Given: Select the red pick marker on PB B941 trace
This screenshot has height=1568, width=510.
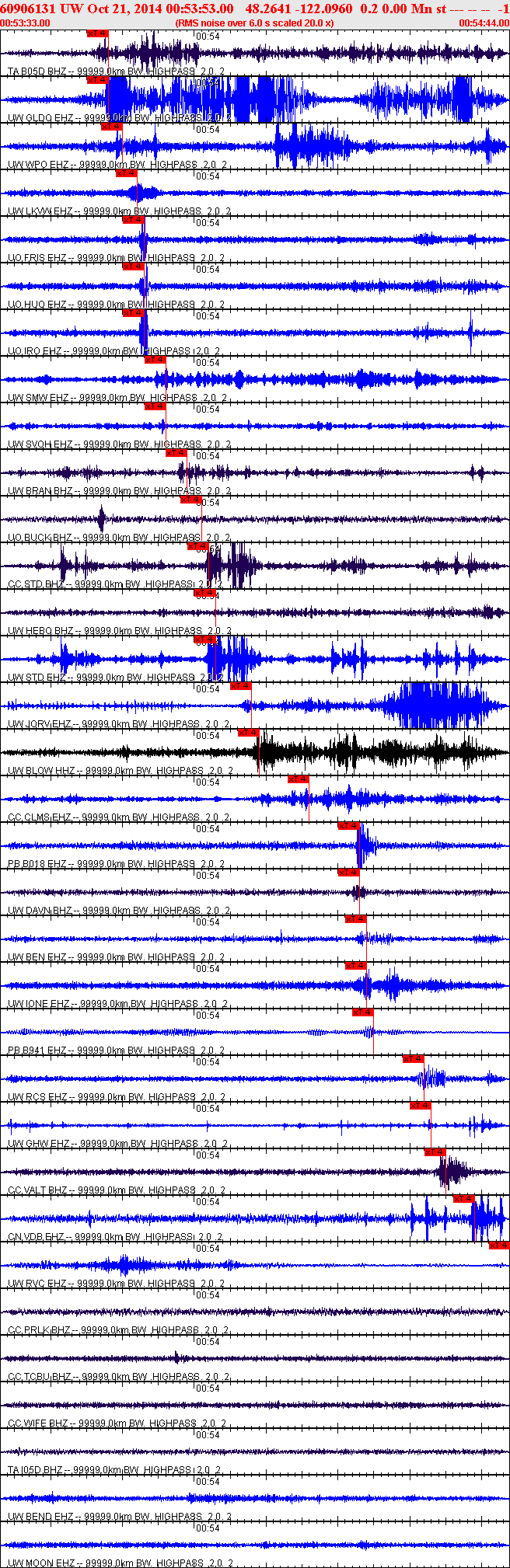Looking at the screenshot, I should point(363,1012).
